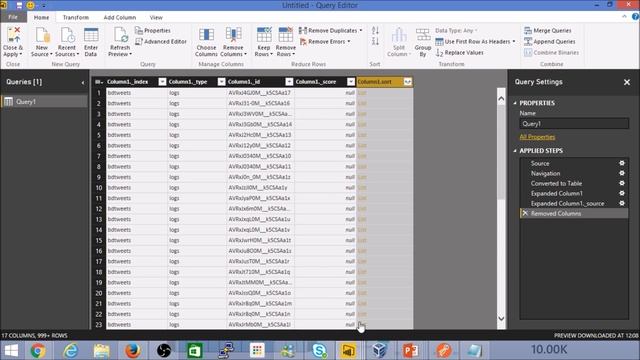Delete the Removed Columns step
Image resolution: width=640 pixels, height=360 pixels.
525,213
